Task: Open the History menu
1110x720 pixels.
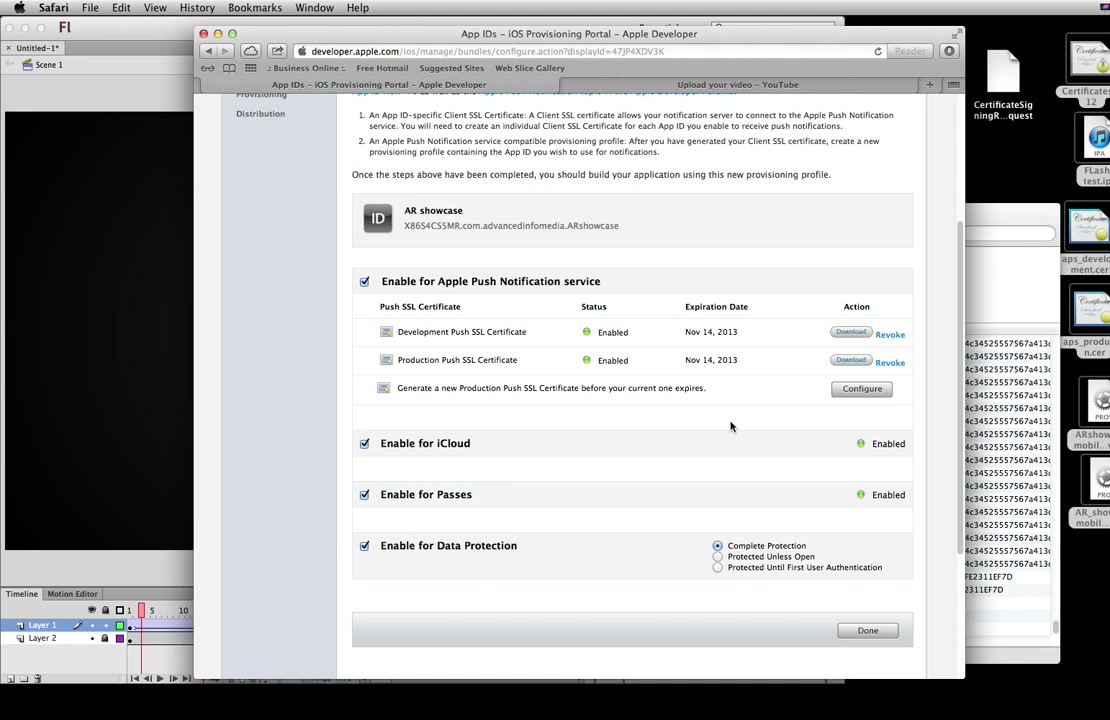Action: point(197,8)
